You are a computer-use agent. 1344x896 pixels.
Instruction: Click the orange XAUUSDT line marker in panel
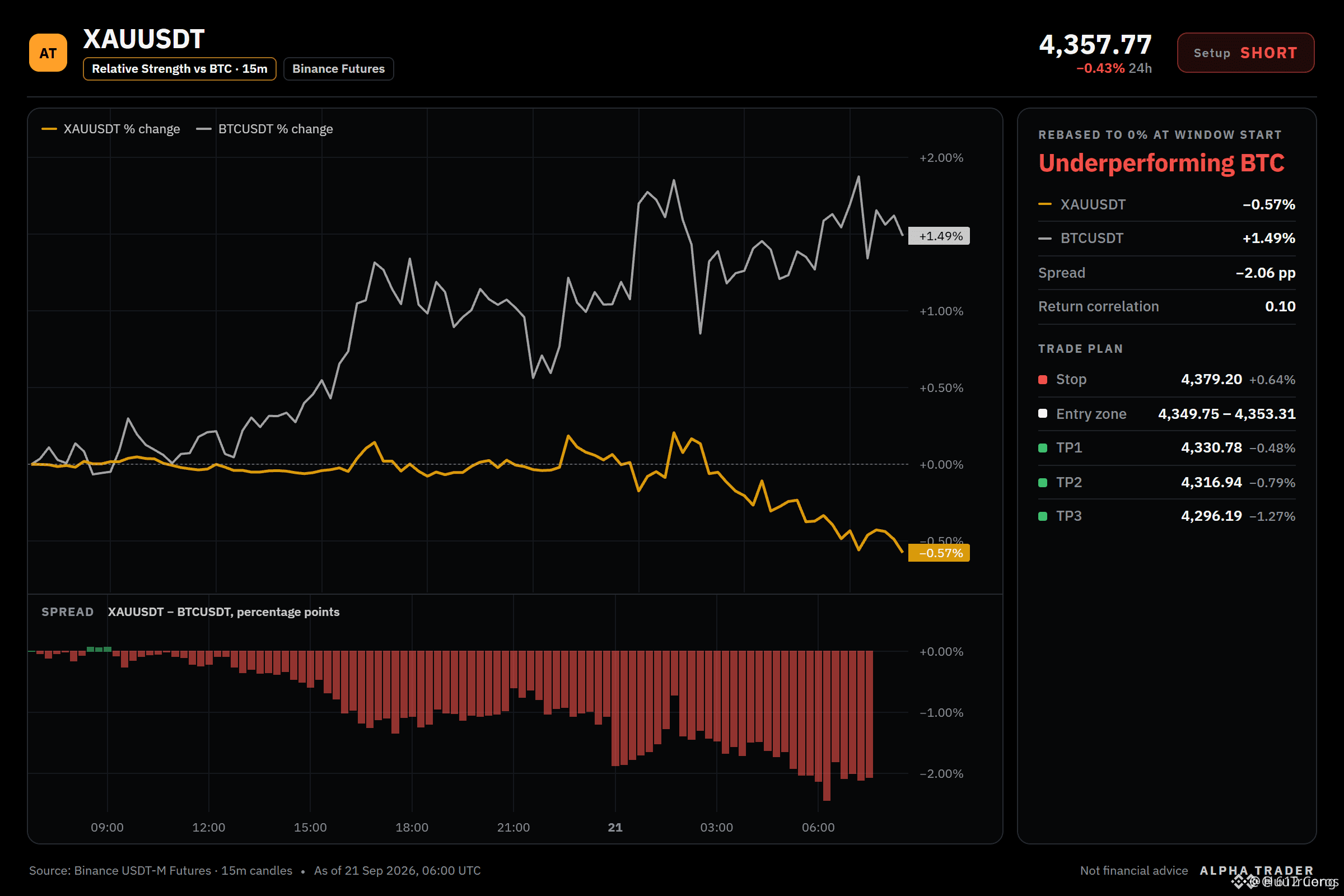pyautogui.click(x=1044, y=204)
